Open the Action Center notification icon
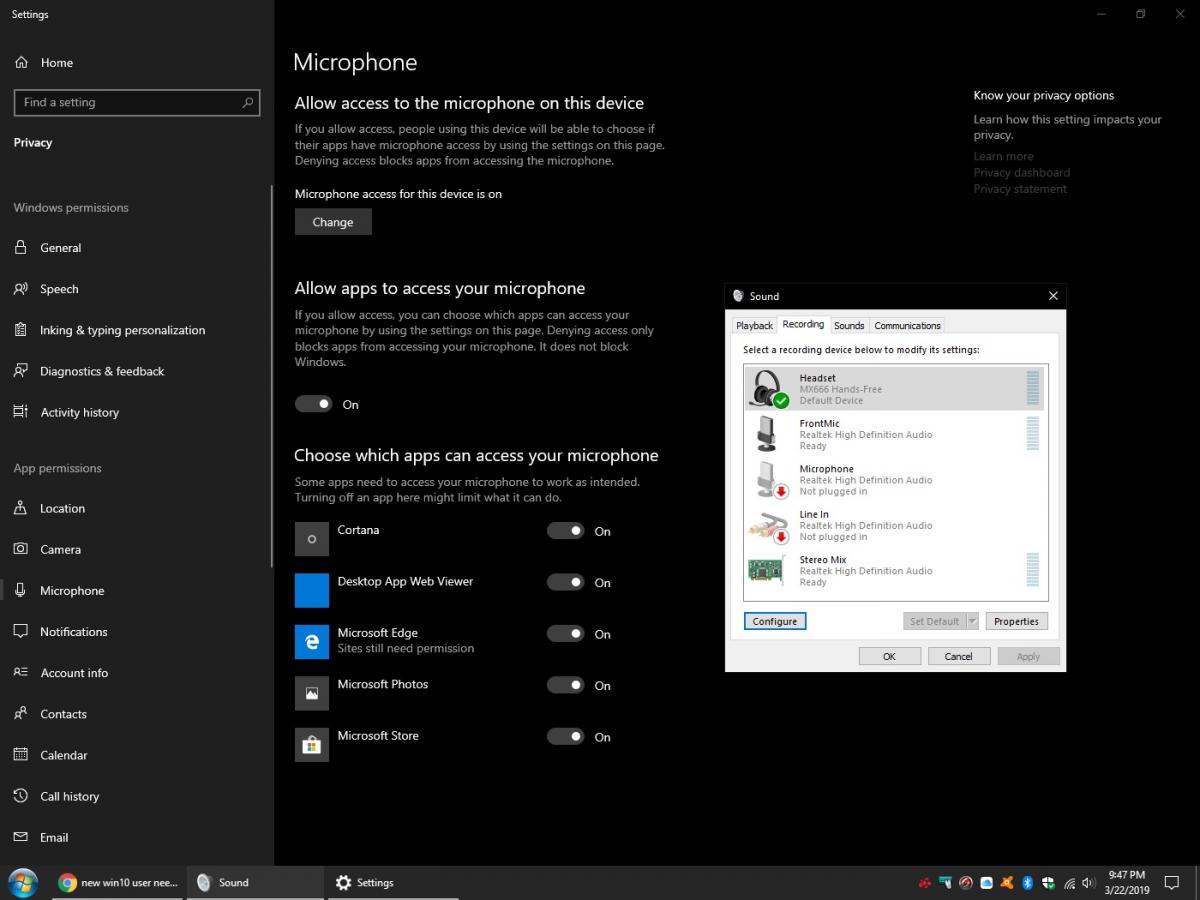Viewport: 1200px width, 900px height. click(x=1172, y=883)
